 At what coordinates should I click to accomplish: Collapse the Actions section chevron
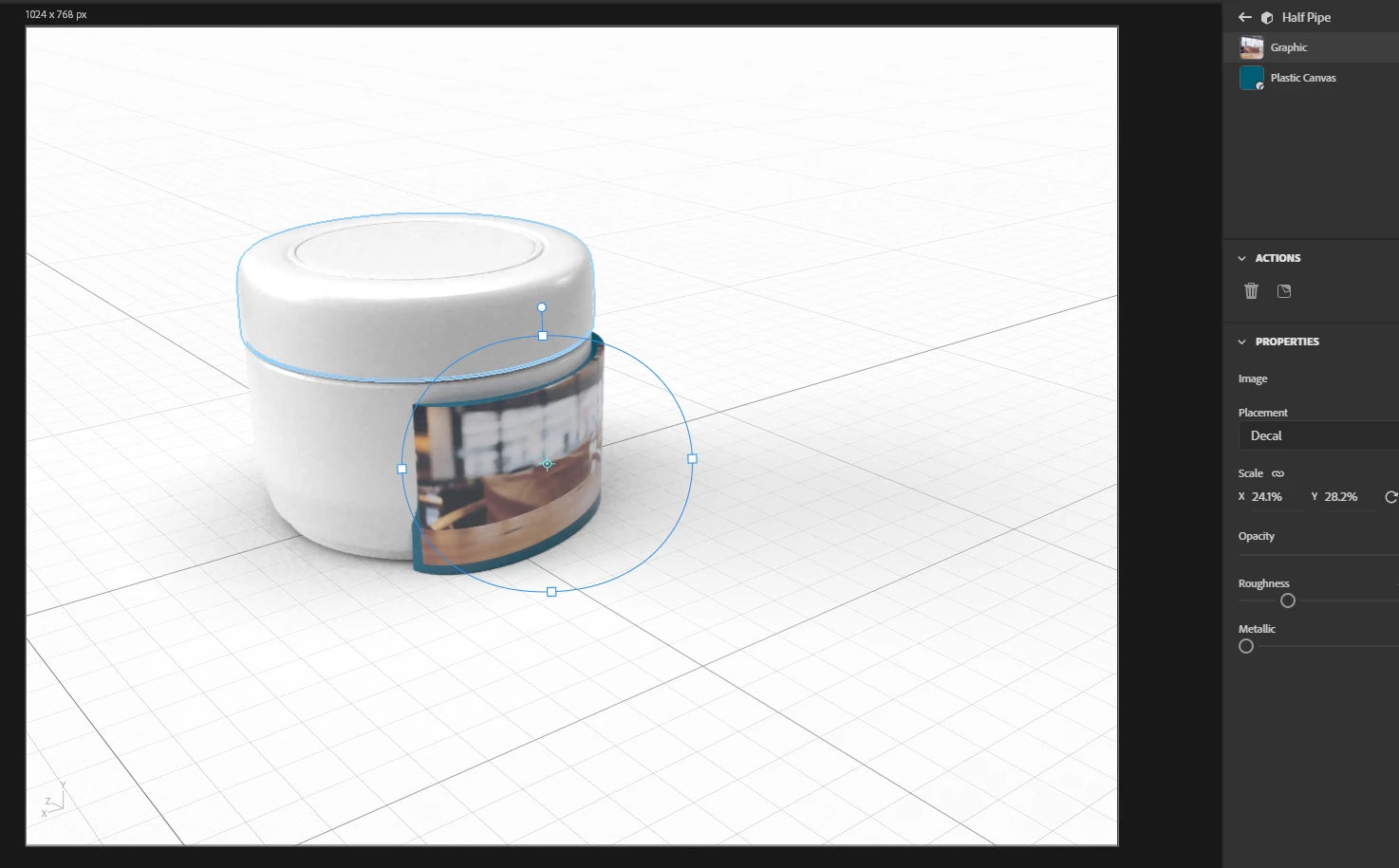(1241, 258)
